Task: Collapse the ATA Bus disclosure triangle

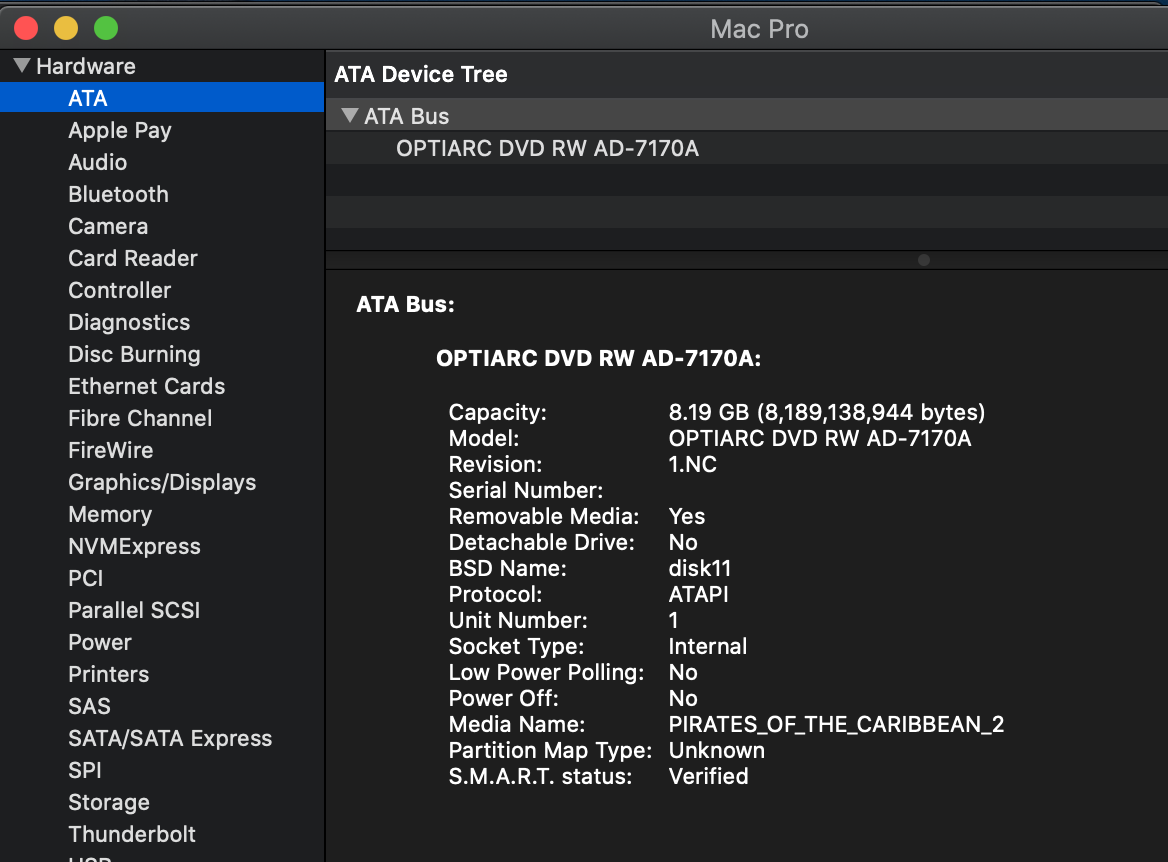Action: (349, 116)
